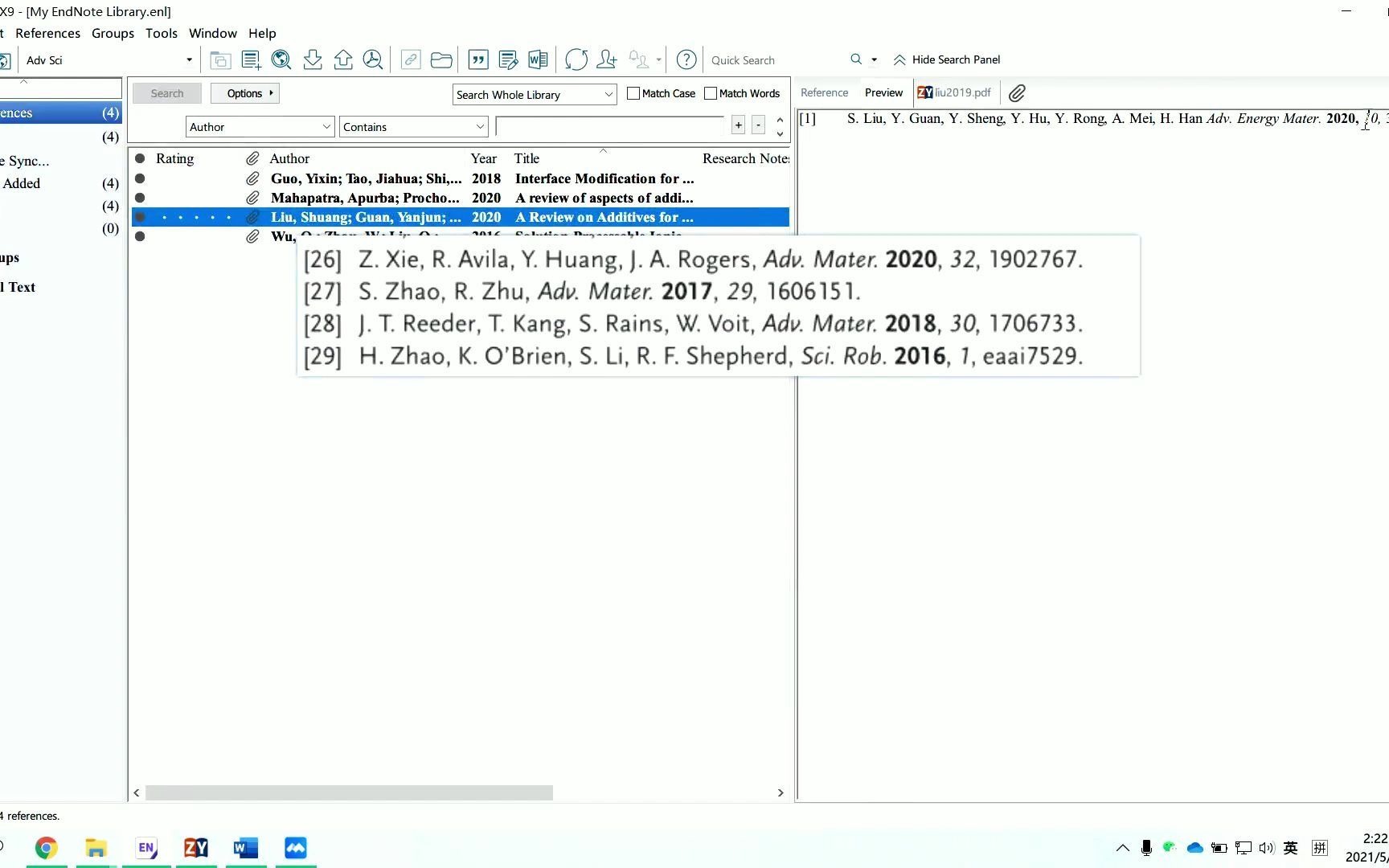Click the greyed Search button
The width and height of the screenshot is (1389, 868).
tap(167, 93)
